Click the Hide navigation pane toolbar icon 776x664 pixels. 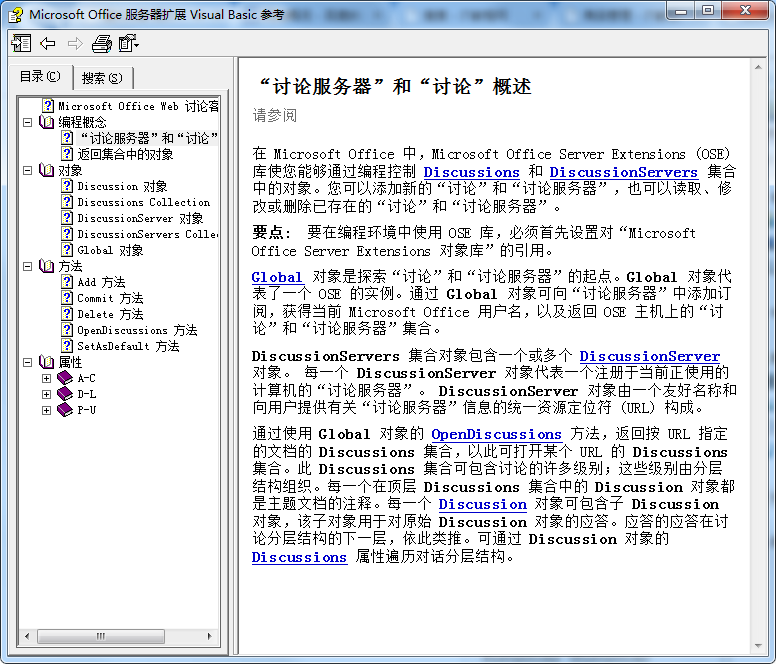coord(21,43)
